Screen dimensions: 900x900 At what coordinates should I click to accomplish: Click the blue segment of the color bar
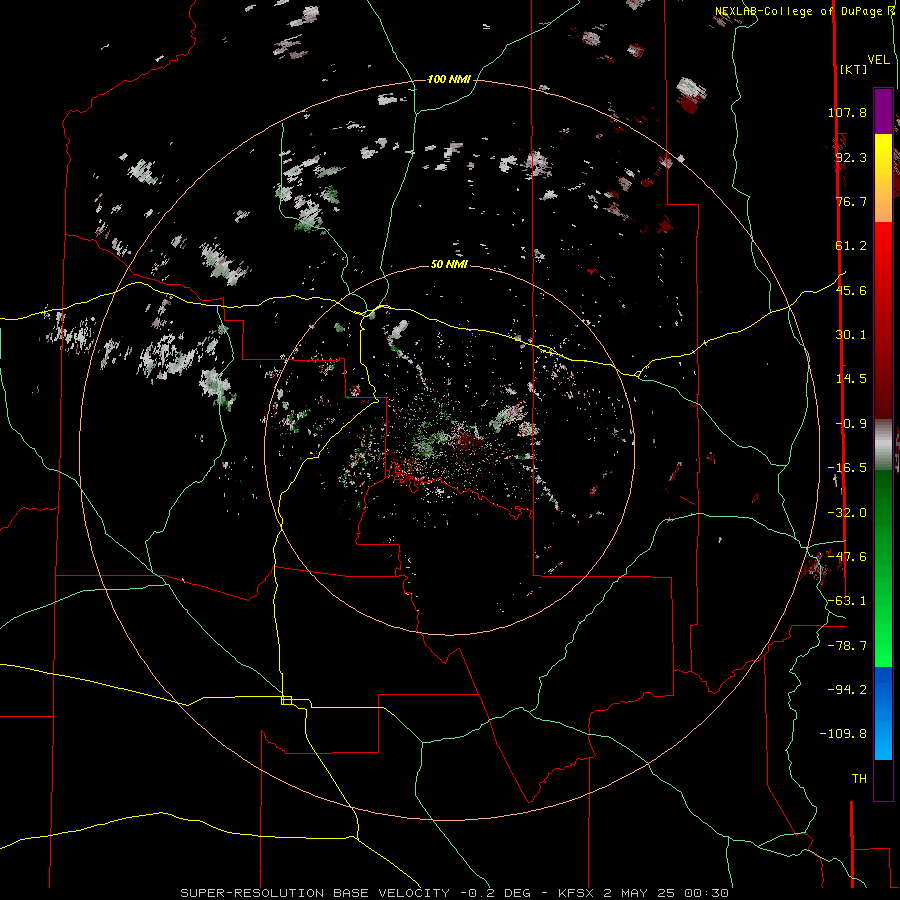tap(883, 713)
